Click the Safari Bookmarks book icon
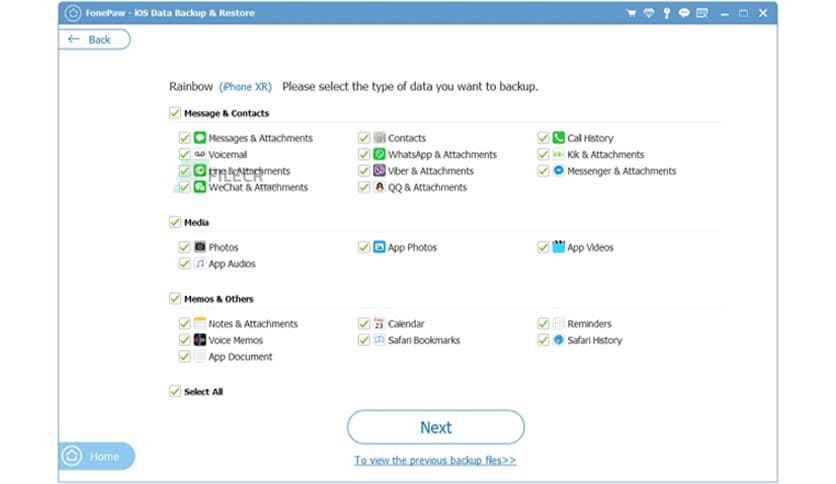Image resolution: width=836 pixels, height=484 pixels. point(379,340)
